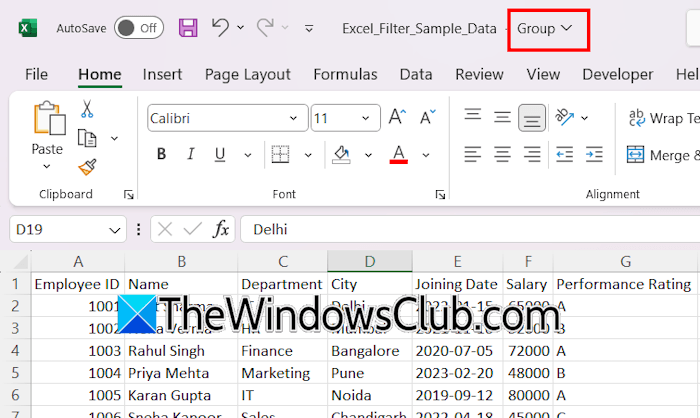The height and width of the screenshot is (418, 700).
Task: Open the Font Color dropdown arrow
Action: coord(426,155)
